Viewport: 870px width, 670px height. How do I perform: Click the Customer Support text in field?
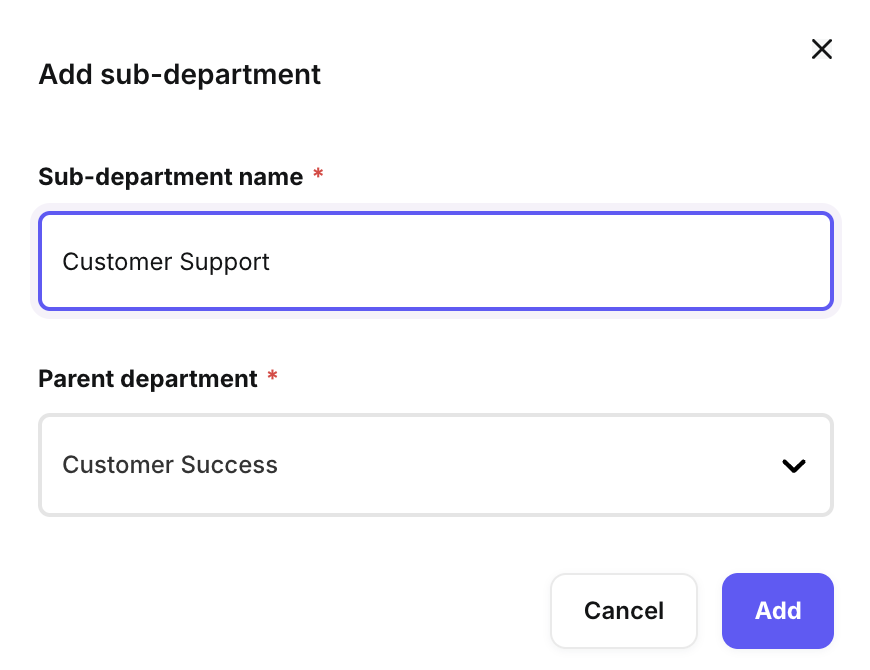coord(166,262)
